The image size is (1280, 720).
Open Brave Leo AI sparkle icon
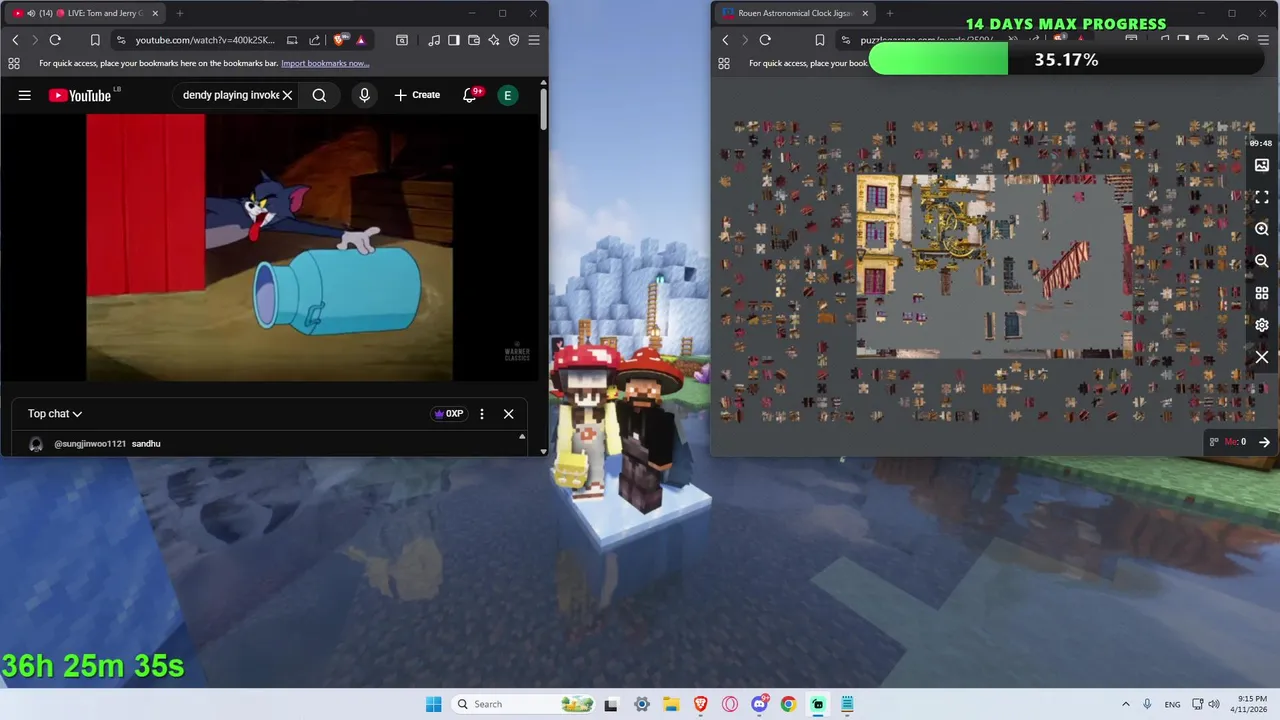point(494,40)
